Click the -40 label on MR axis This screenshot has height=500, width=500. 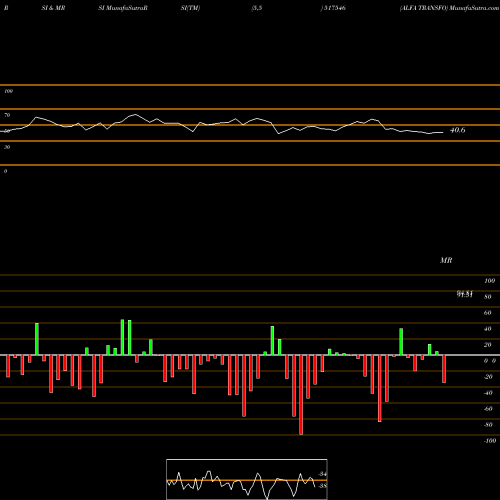pyautogui.click(x=488, y=393)
